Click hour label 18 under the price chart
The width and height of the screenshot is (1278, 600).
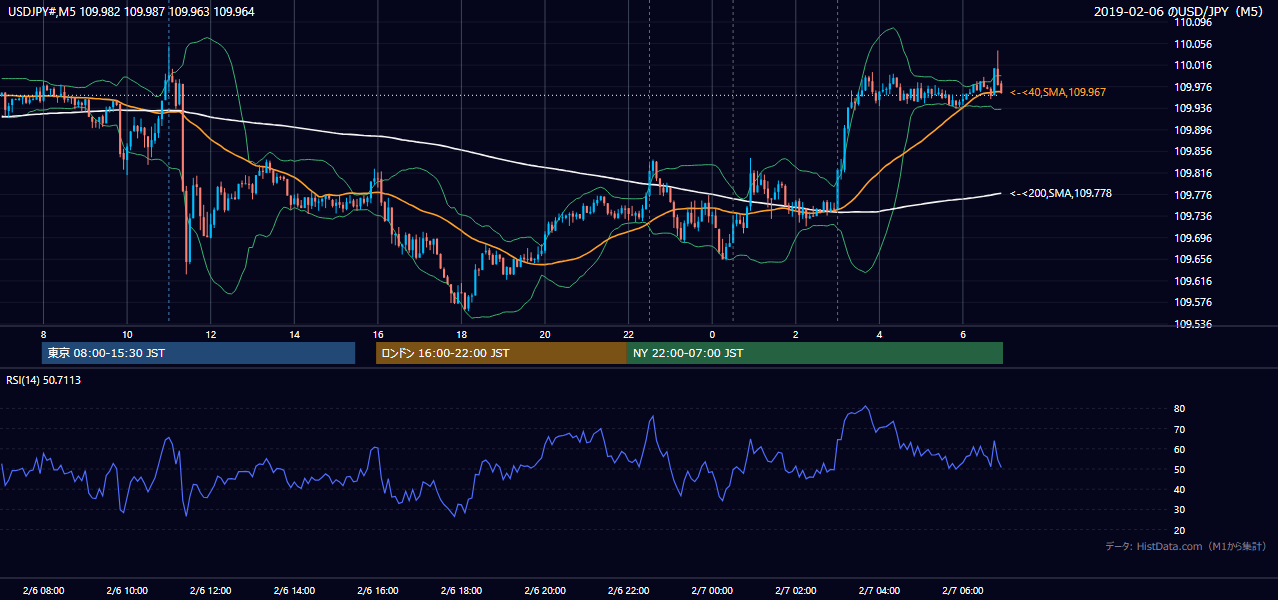(x=461, y=334)
